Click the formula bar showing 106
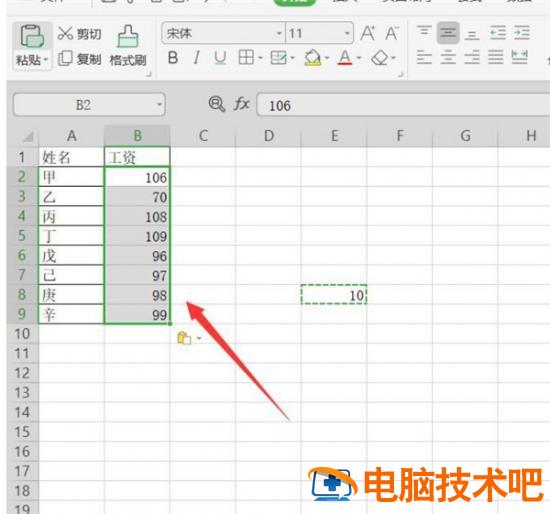550x514 pixels. tap(403, 105)
